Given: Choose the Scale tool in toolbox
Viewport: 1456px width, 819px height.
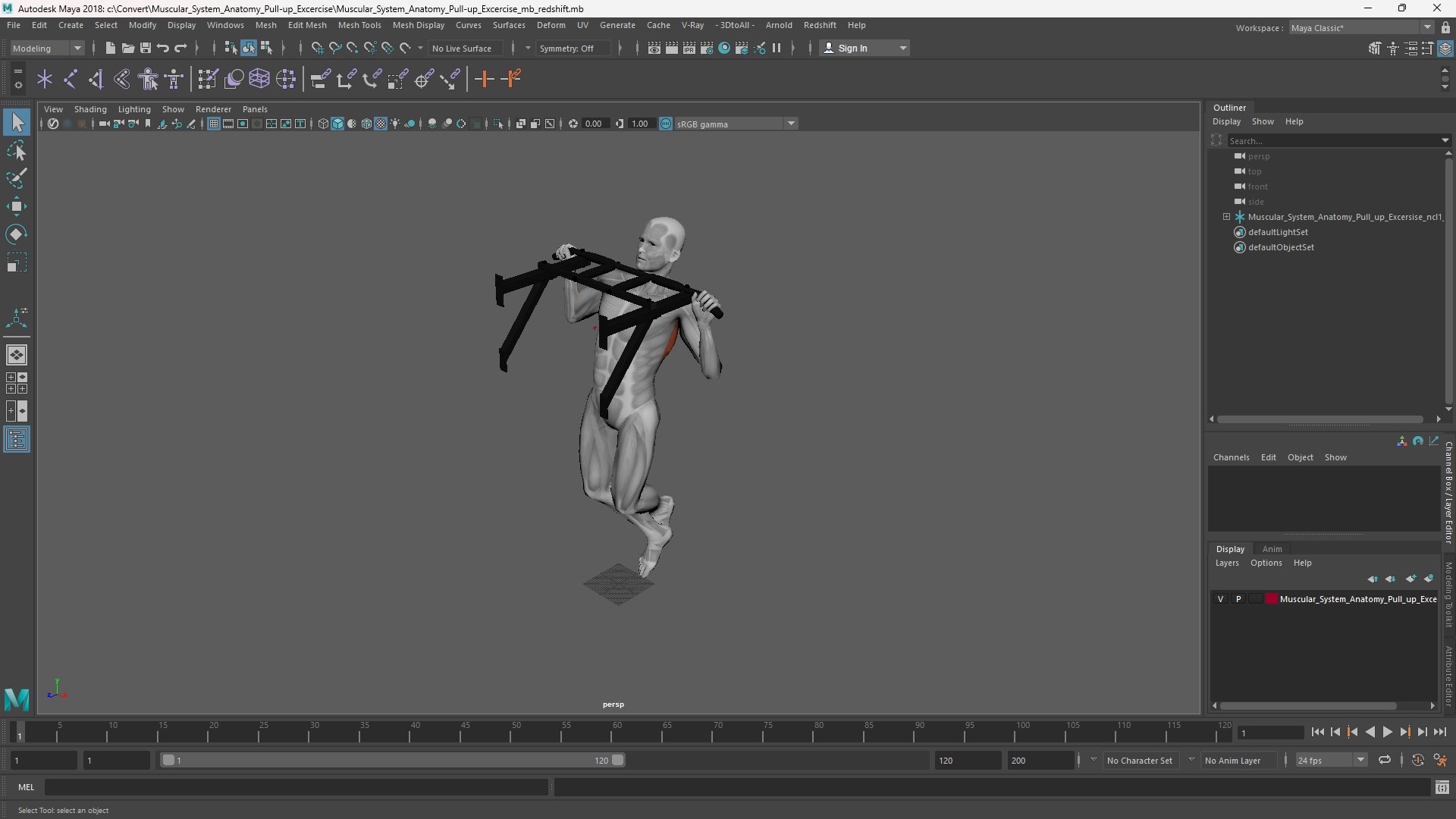Looking at the screenshot, I should (17, 262).
